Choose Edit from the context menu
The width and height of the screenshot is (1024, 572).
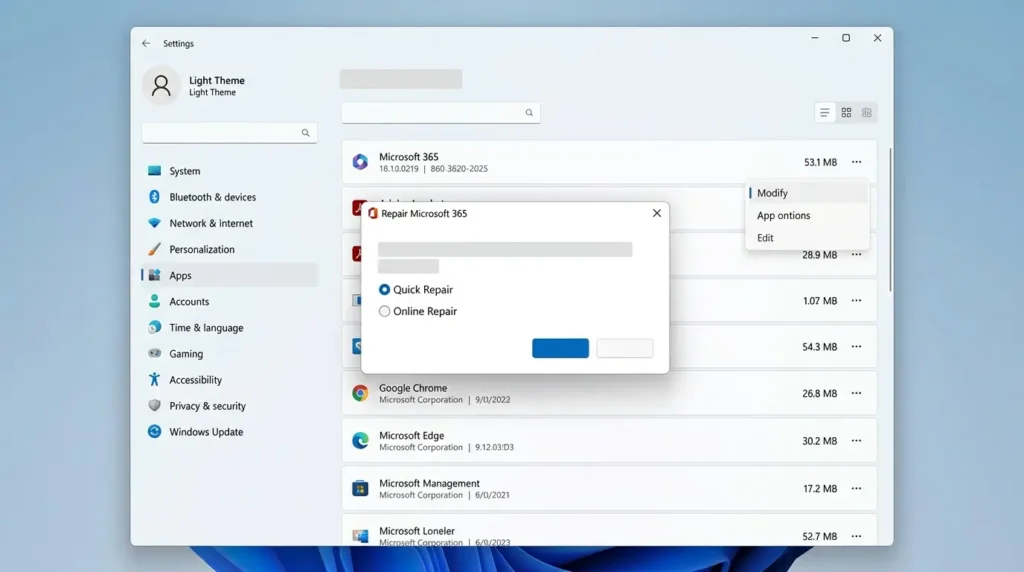[x=807, y=238]
